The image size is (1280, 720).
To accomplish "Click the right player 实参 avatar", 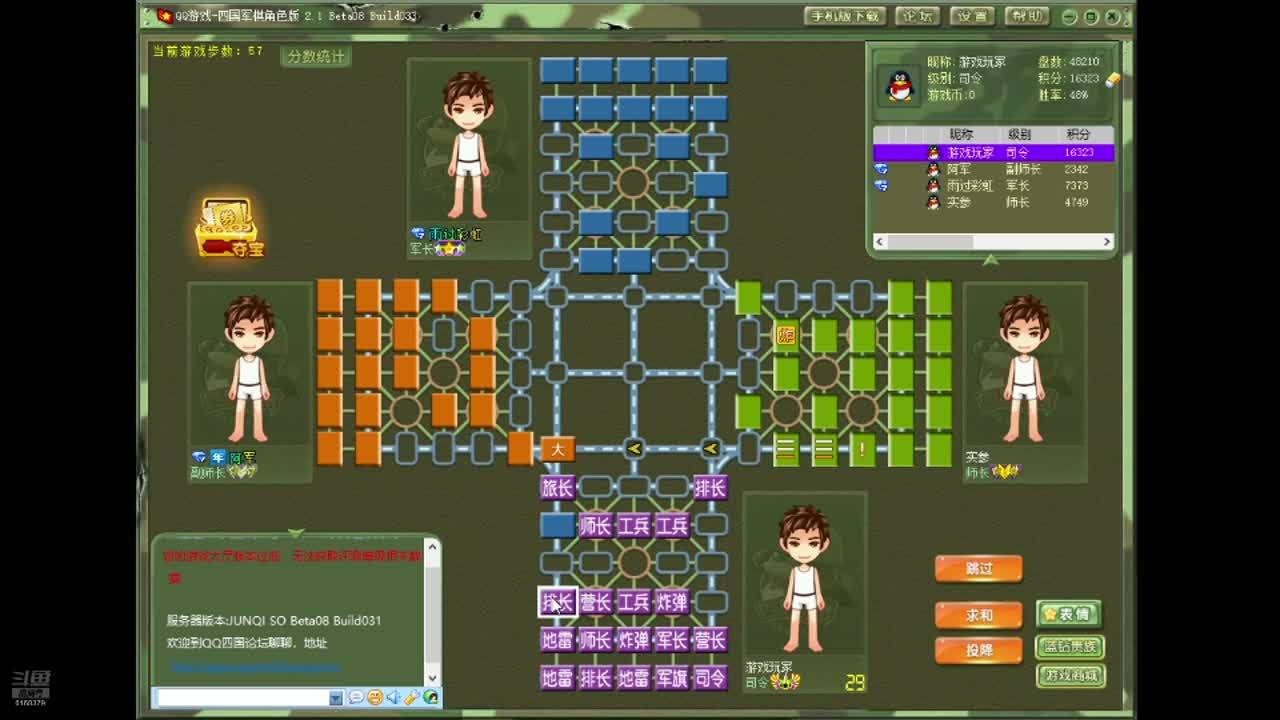I will click(x=1023, y=368).
